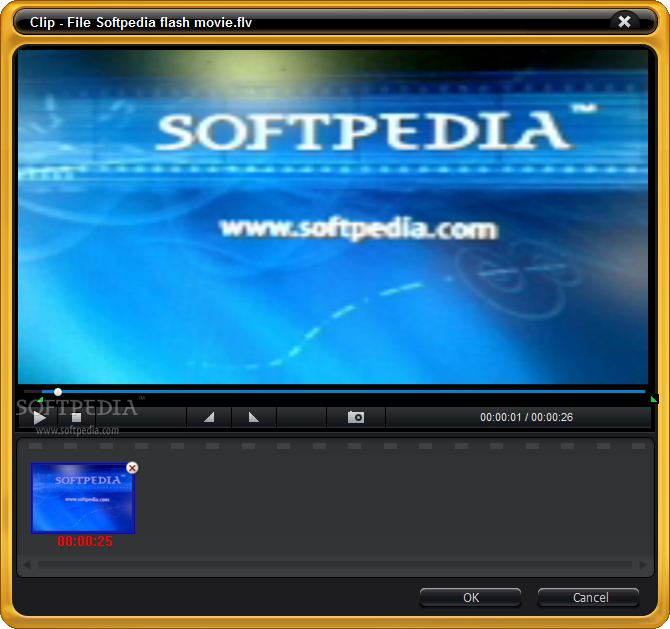Click the clip list horizontal scrollbar track

pos(335,565)
